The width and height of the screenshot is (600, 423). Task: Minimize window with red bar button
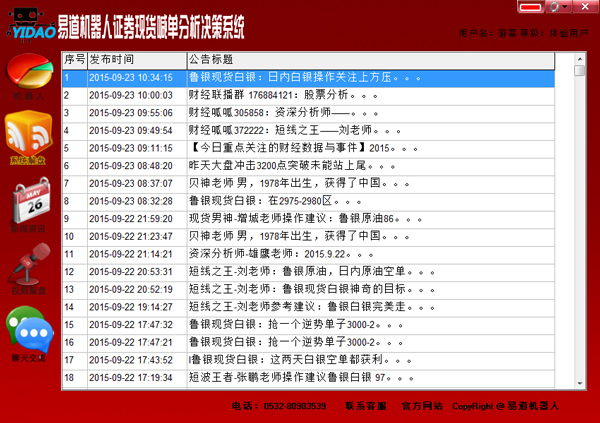pyautogui.click(x=530, y=7)
